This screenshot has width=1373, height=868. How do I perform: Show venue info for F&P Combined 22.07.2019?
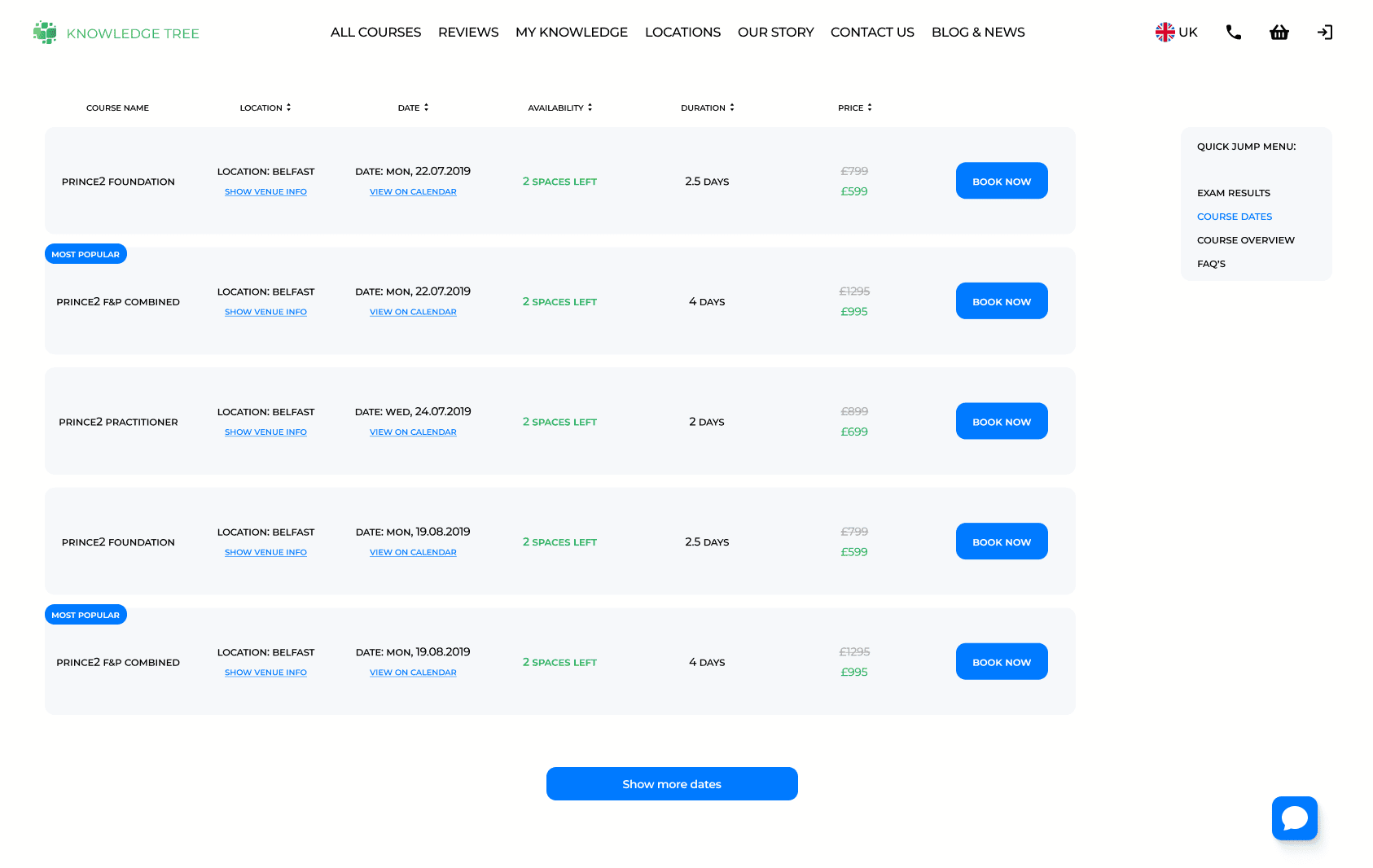point(265,312)
